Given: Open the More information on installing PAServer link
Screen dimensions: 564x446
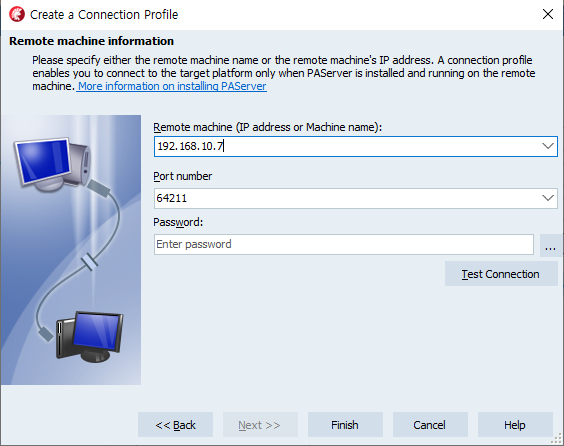Looking at the screenshot, I should [172, 86].
